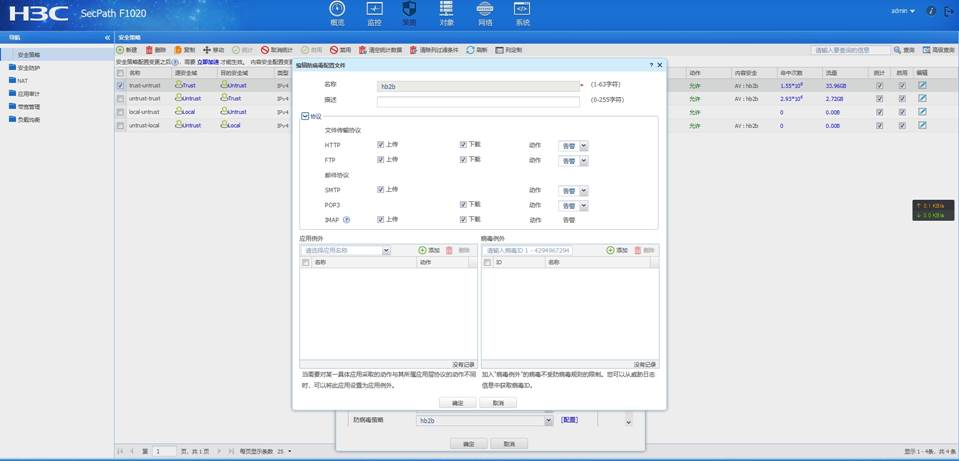This screenshot has height=461, width=959.
Task: Click the 移动 move toolbar button
Action: pyautogui.click(x=213, y=50)
